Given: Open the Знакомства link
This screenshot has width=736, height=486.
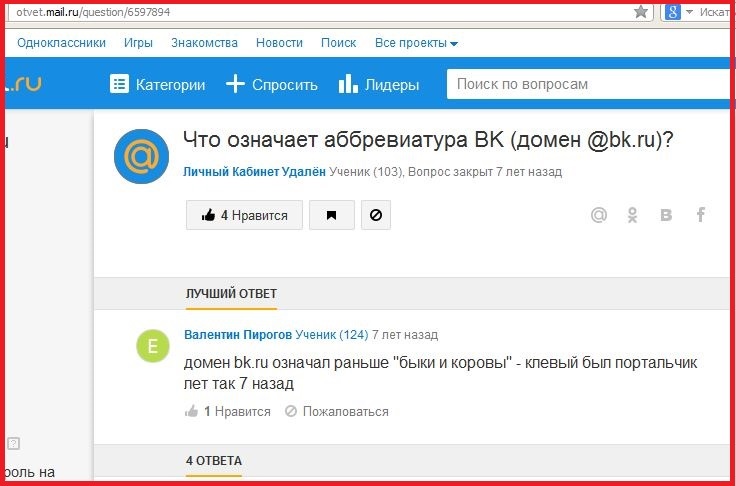Looking at the screenshot, I should 204,43.
